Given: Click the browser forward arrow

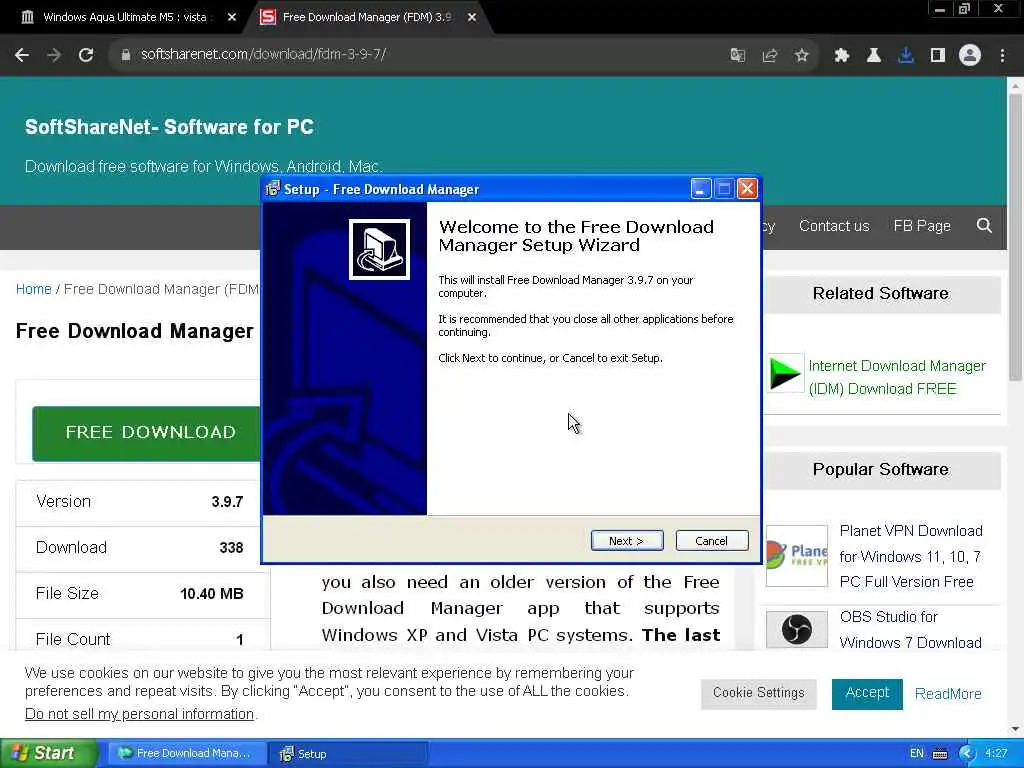Looking at the screenshot, I should (x=54, y=55).
